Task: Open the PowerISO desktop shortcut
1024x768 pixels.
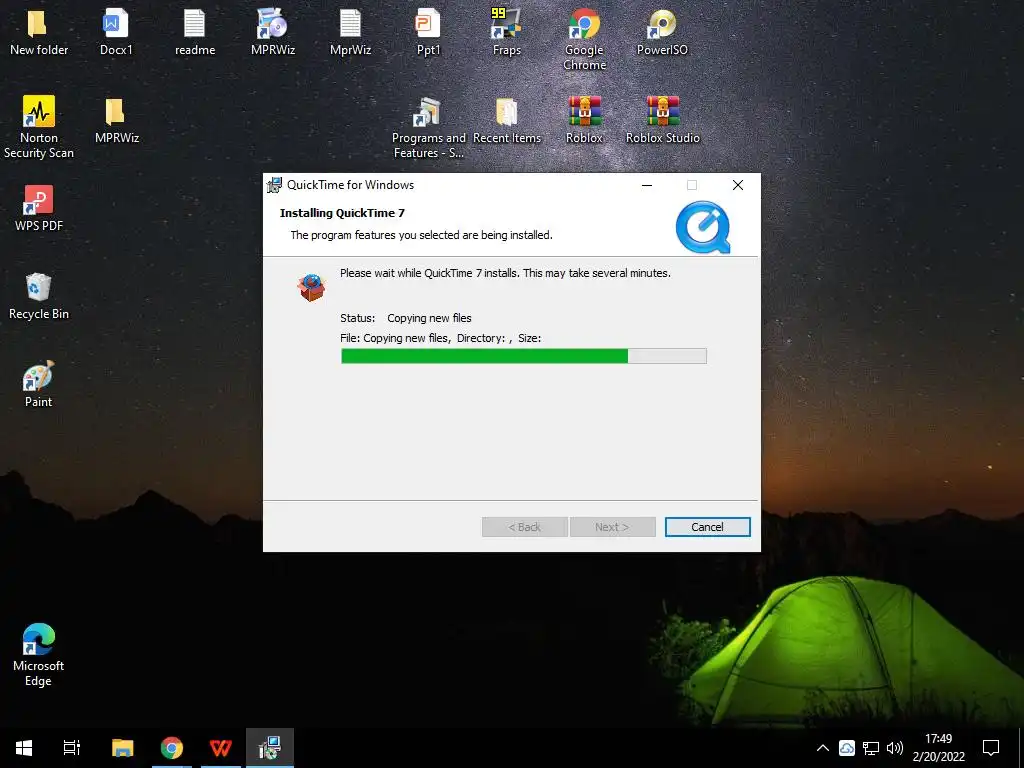Action: (662, 25)
